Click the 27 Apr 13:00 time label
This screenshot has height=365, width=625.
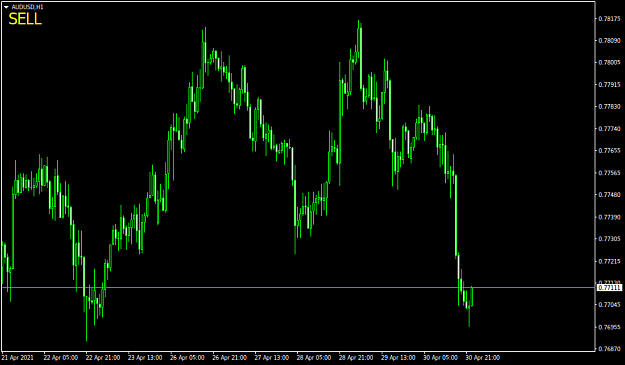(272, 358)
